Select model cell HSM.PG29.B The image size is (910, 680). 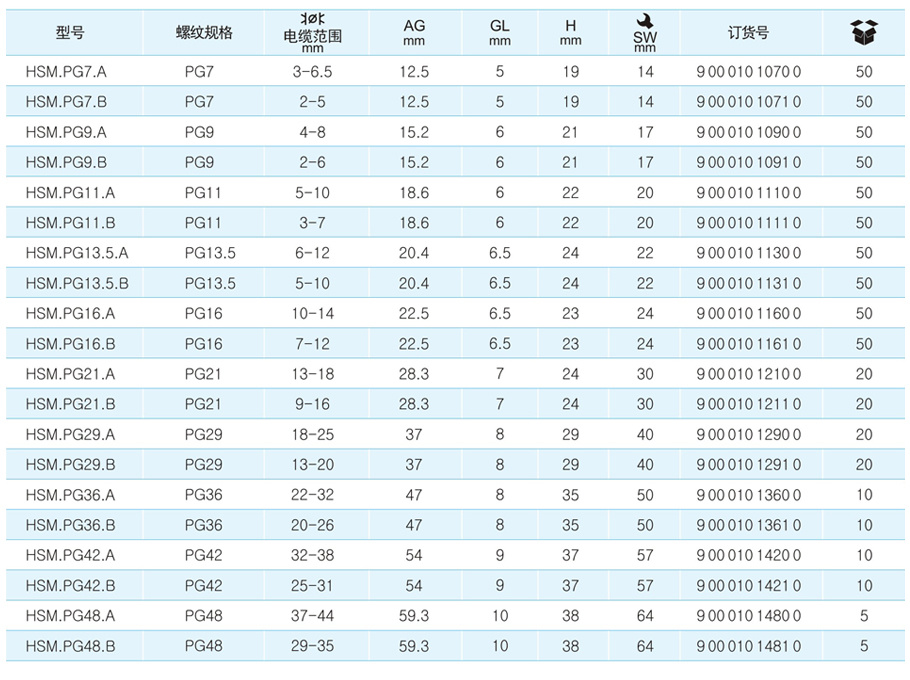70,465
